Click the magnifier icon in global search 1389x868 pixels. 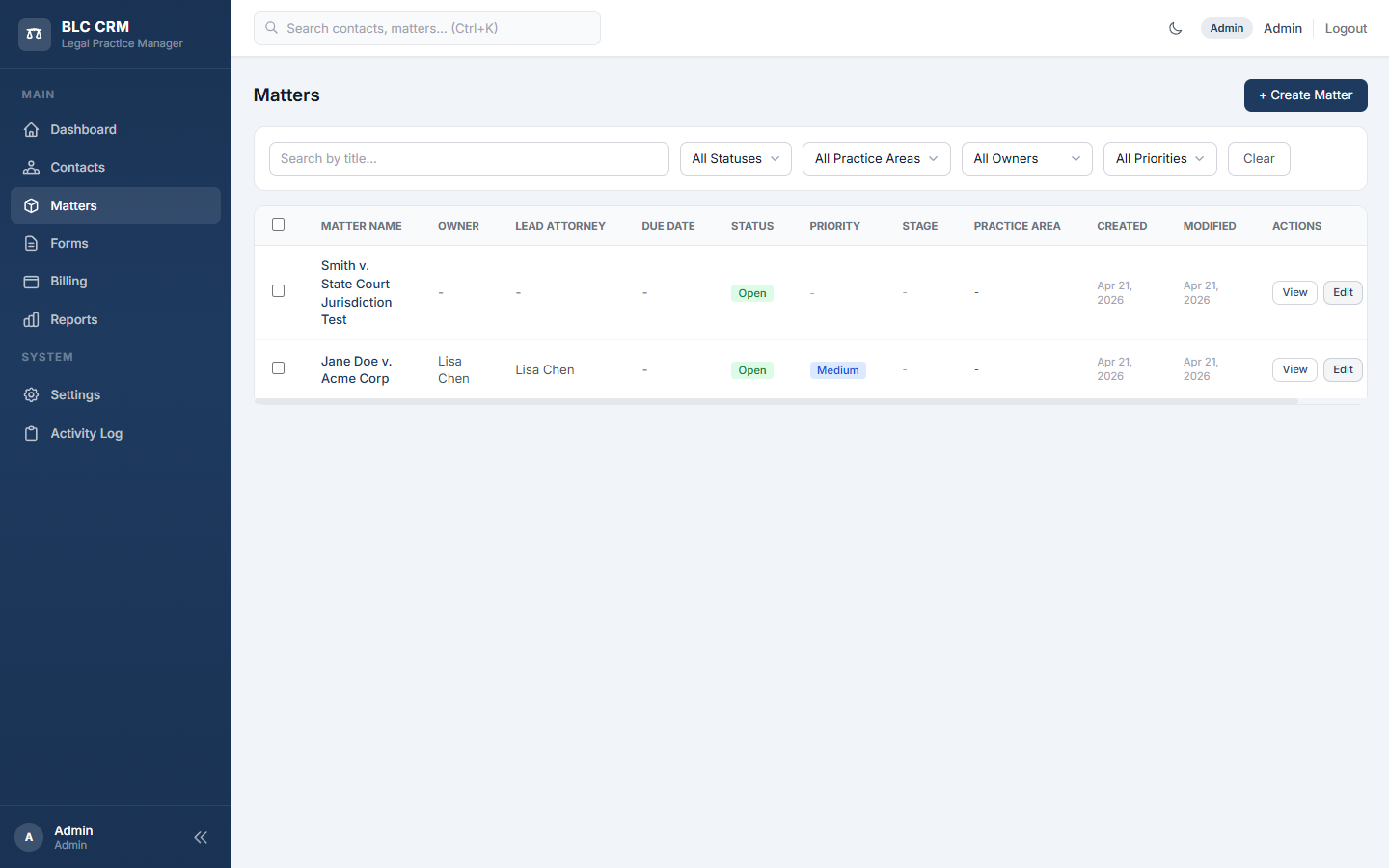(272, 28)
